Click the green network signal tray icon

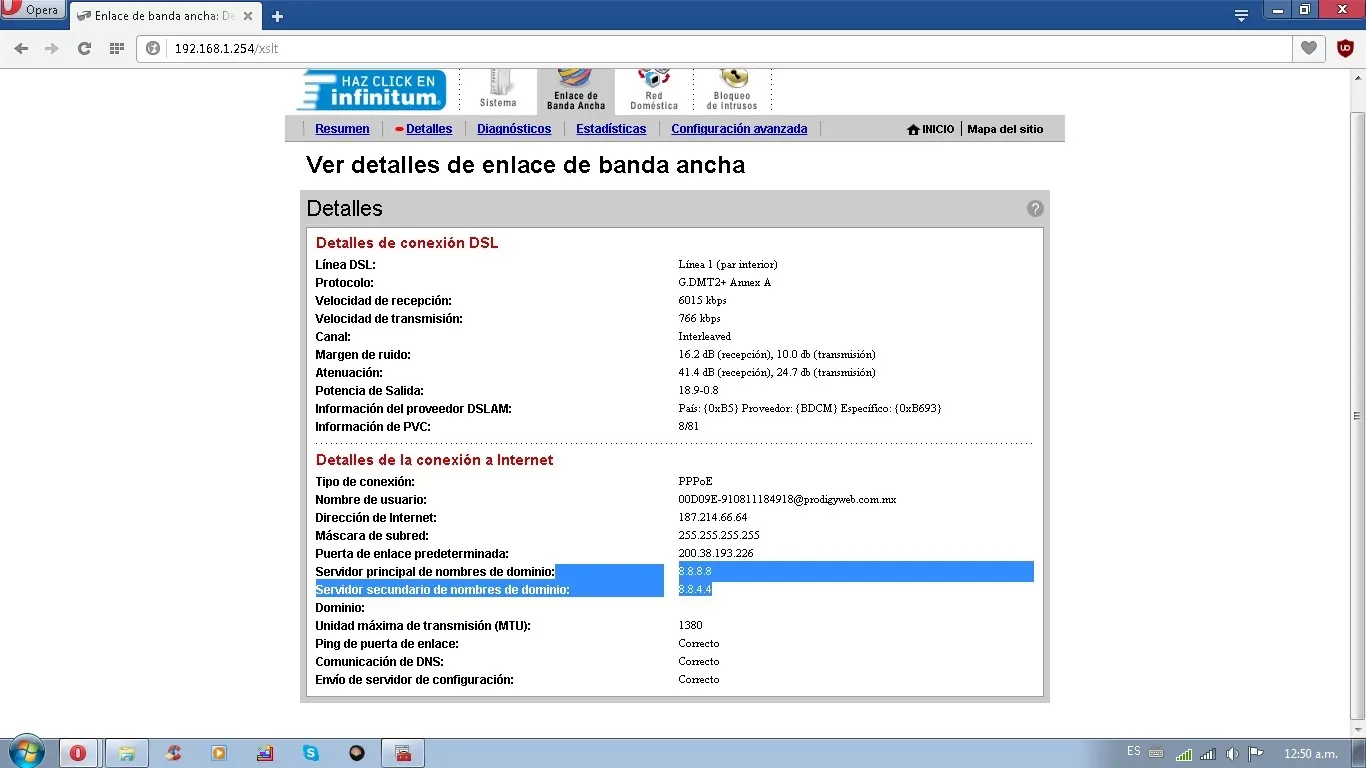[x=1184, y=753]
